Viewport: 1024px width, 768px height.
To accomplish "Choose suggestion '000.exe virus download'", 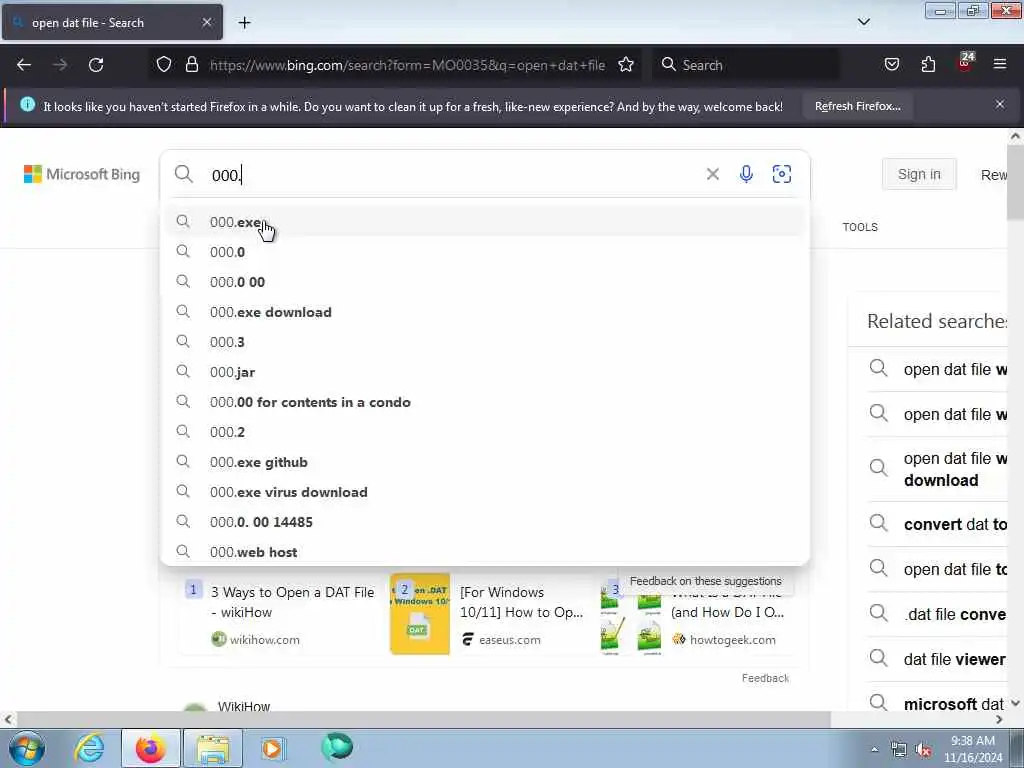I will pyautogui.click(x=485, y=492).
